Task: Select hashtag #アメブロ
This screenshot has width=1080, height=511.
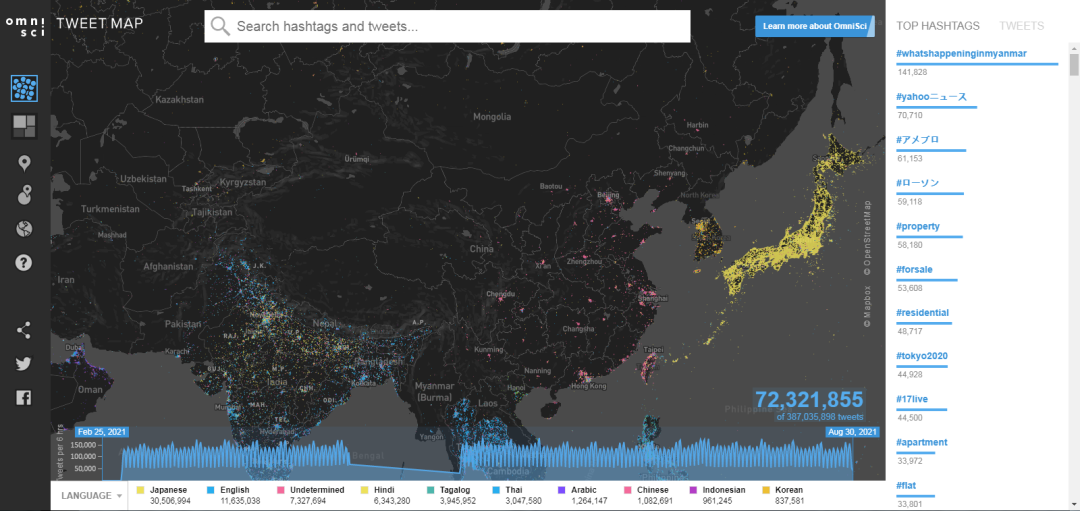Action: (917, 140)
